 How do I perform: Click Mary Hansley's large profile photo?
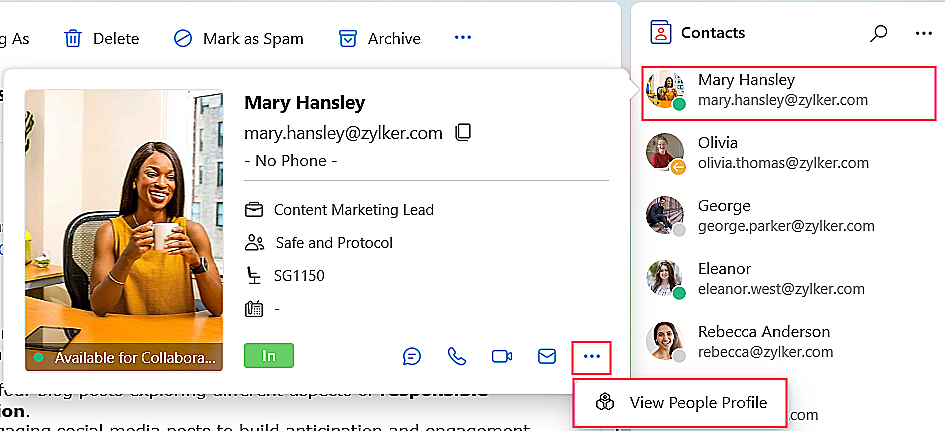click(x=124, y=230)
